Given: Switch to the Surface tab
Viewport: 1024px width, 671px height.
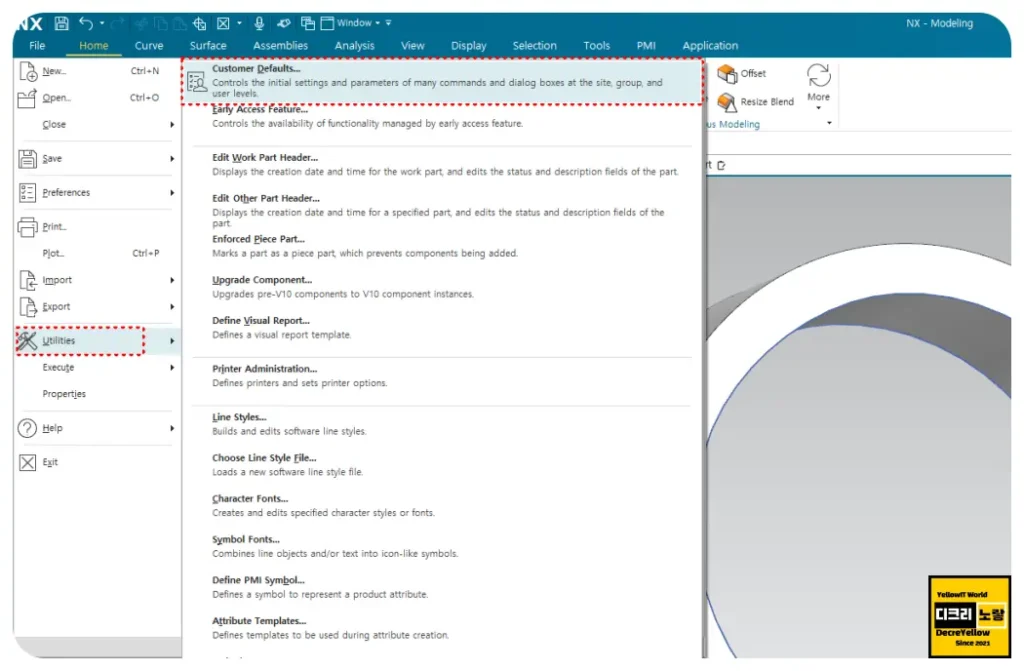Looking at the screenshot, I should click(208, 46).
